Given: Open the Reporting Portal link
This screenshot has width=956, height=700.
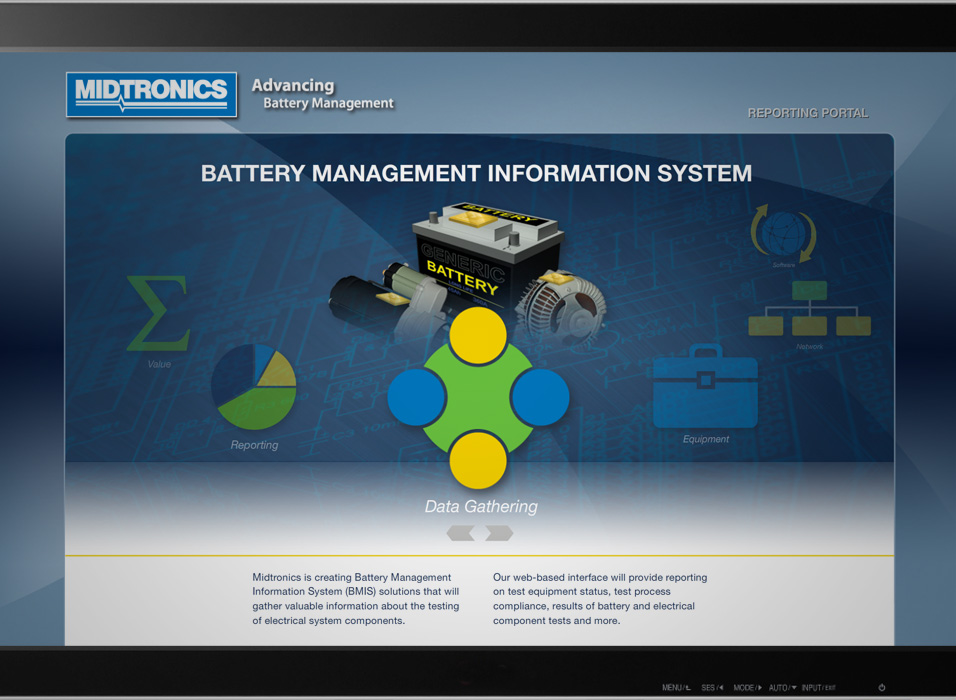Looking at the screenshot, I should [808, 113].
